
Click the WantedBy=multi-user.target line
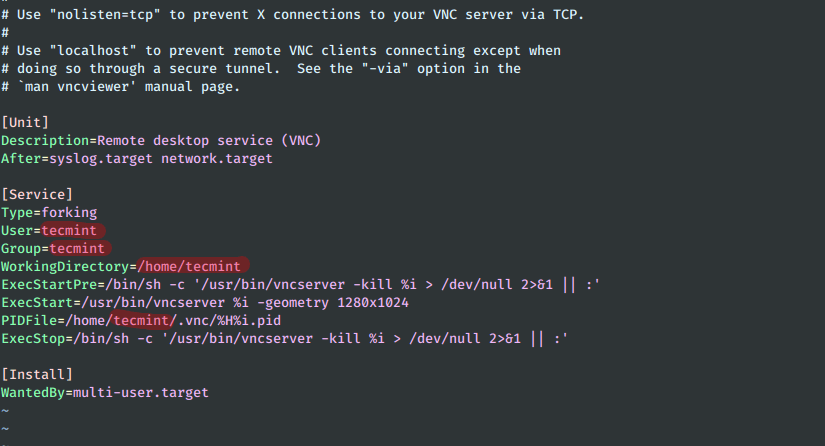click(x=105, y=392)
